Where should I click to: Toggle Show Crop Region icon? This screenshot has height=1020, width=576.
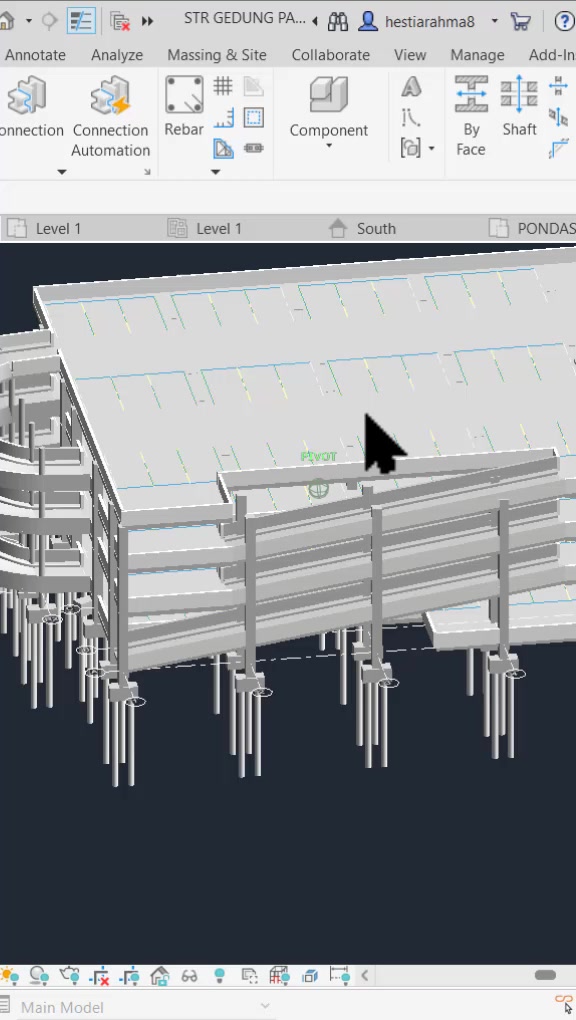(x=130, y=976)
